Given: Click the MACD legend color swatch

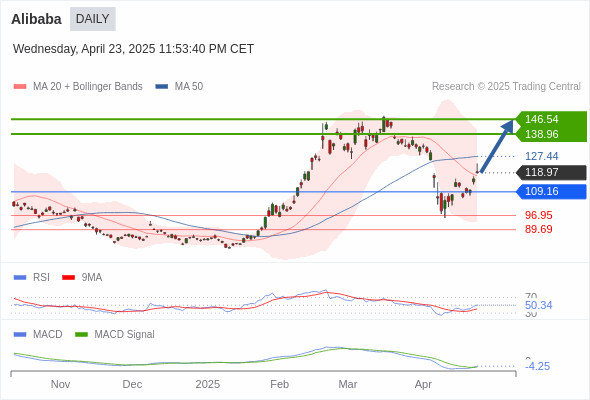Looking at the screenshot, I should click(20, 335).
